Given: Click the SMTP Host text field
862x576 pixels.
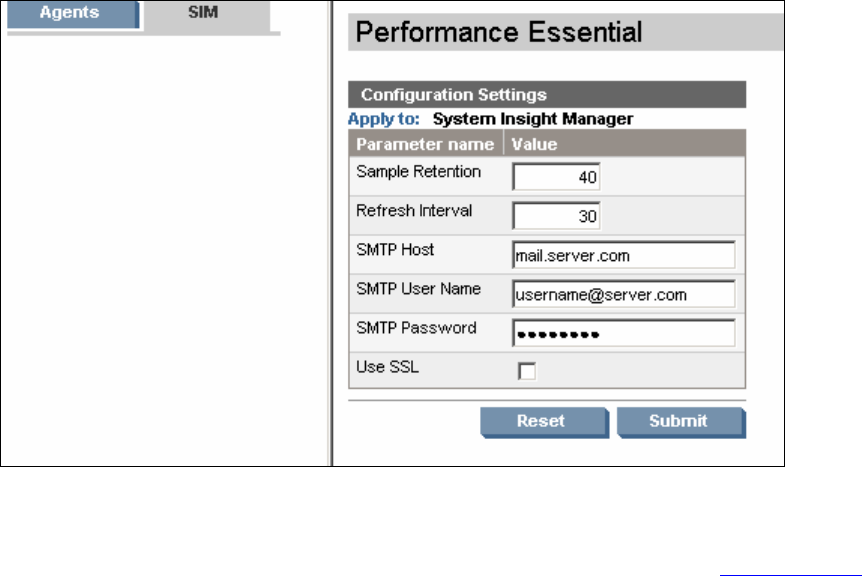Looking at the screenshot, I should [623, 255].
